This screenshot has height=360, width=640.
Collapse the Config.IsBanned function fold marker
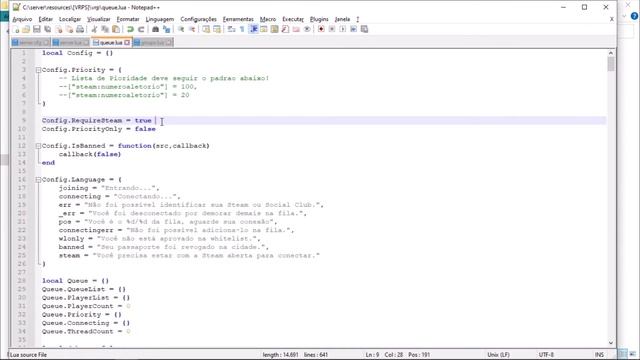(38, 146)
